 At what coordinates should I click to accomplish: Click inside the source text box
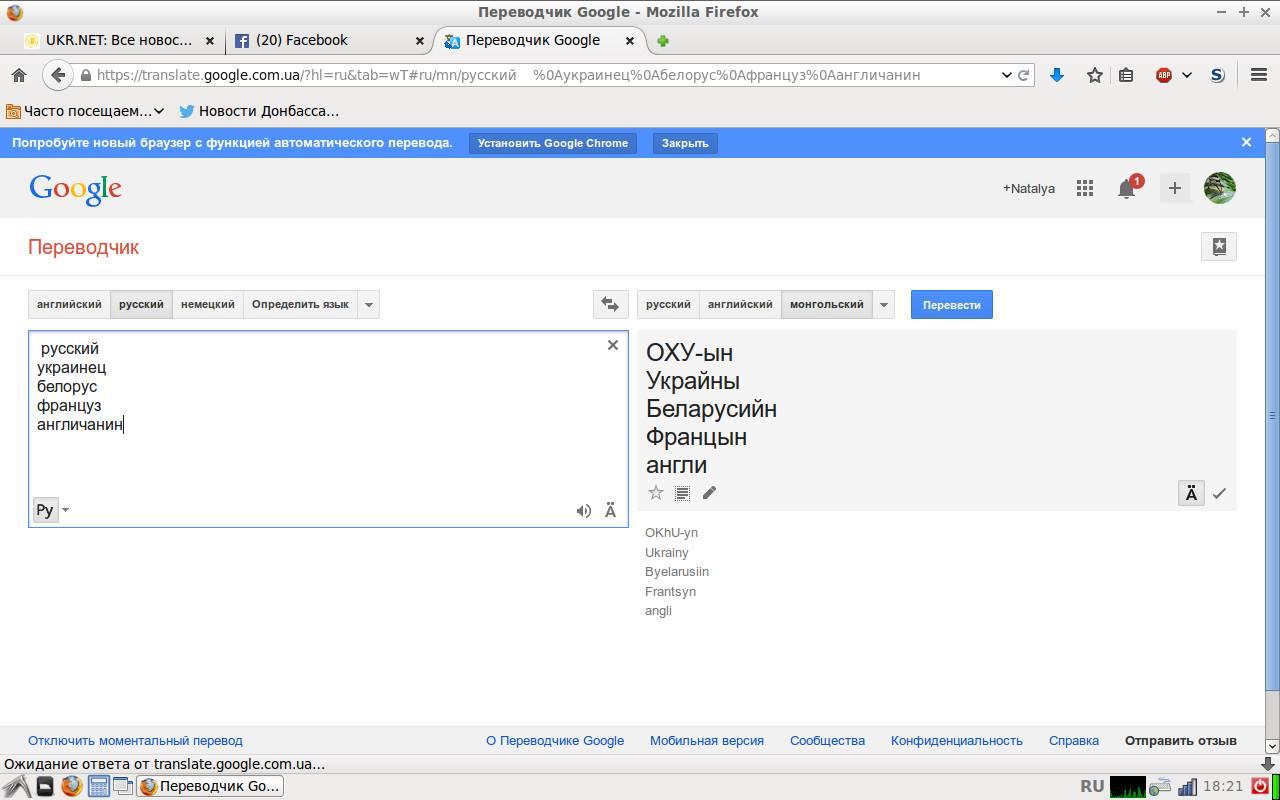pyautogui.click(x=328, y=428)
